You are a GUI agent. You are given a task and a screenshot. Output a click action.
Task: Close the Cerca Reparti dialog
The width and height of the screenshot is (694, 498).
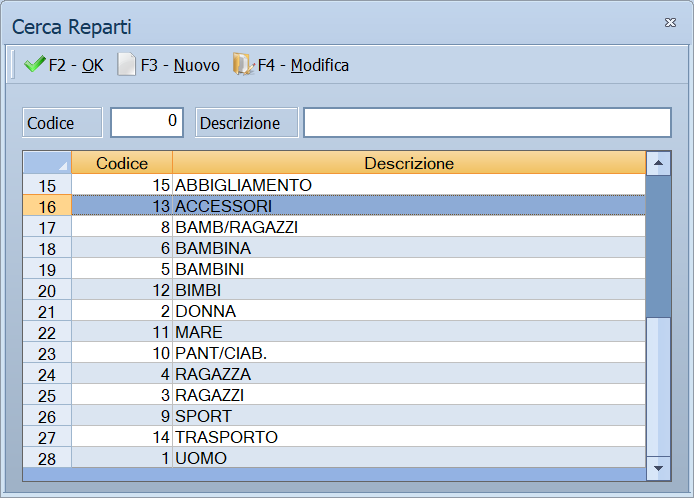point(670,23)
